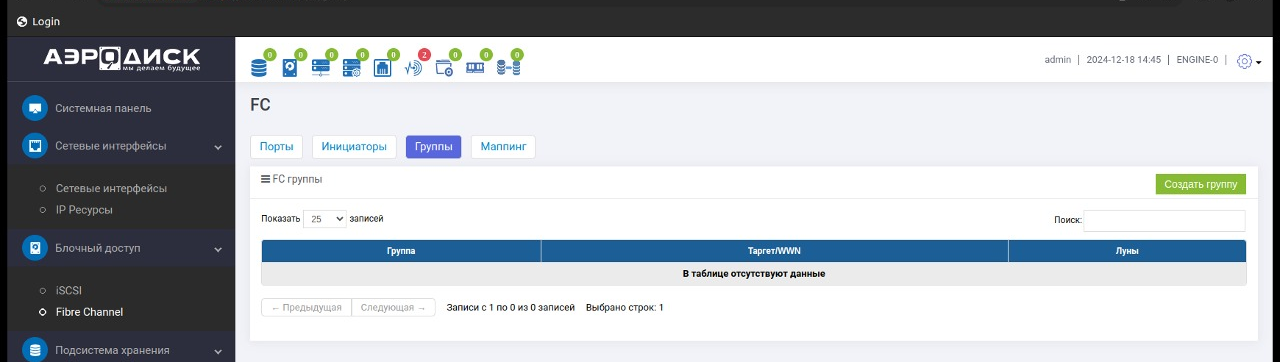The width and height of the screenshot is (1280, 362).
Task: Open Системная панель in sidebar
Action: (x=104, y=108)
